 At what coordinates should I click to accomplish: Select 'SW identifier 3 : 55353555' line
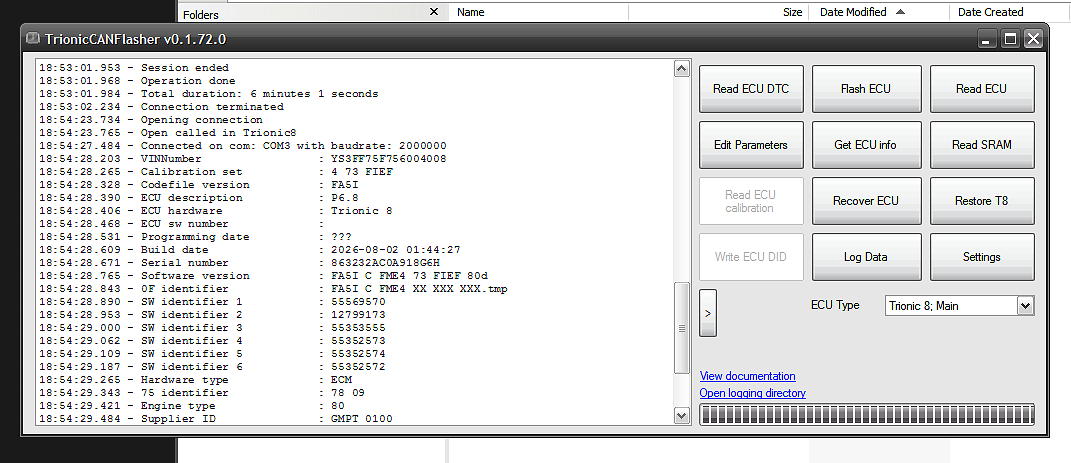(x=212, y=328)
